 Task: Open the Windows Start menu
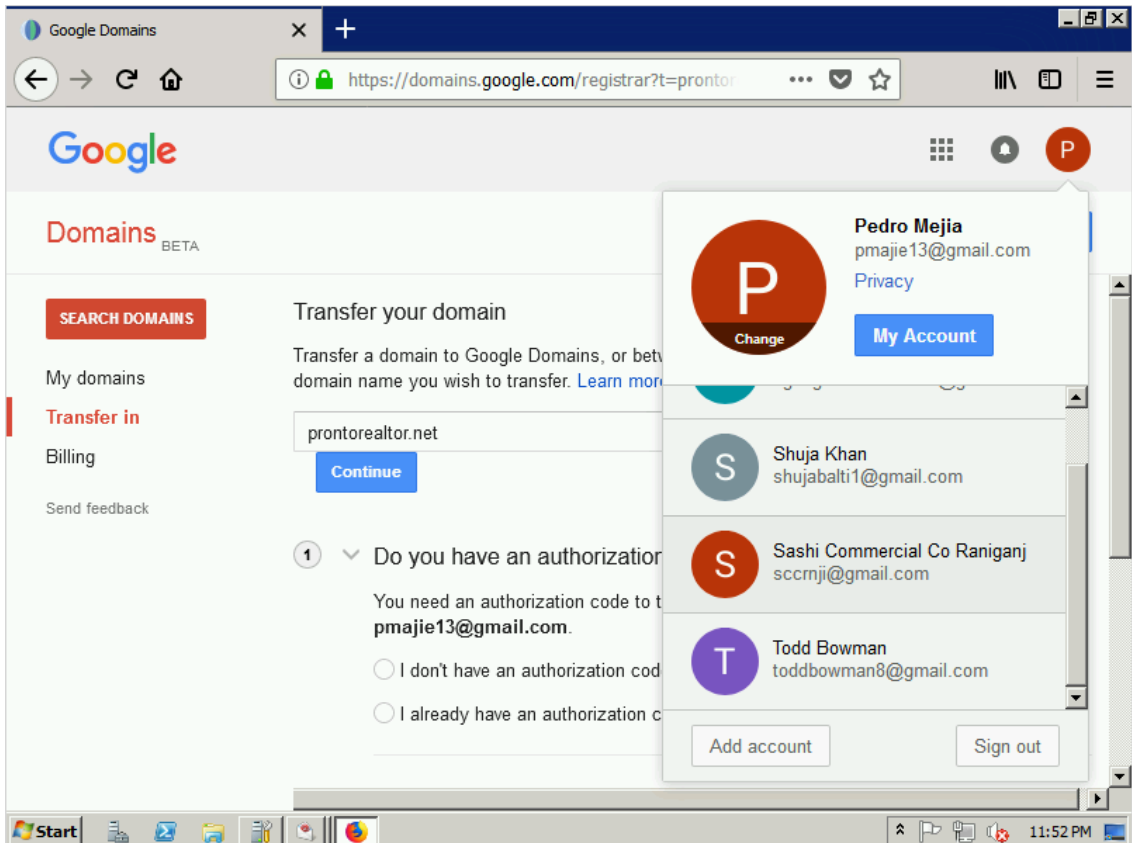tap(45, 831)
